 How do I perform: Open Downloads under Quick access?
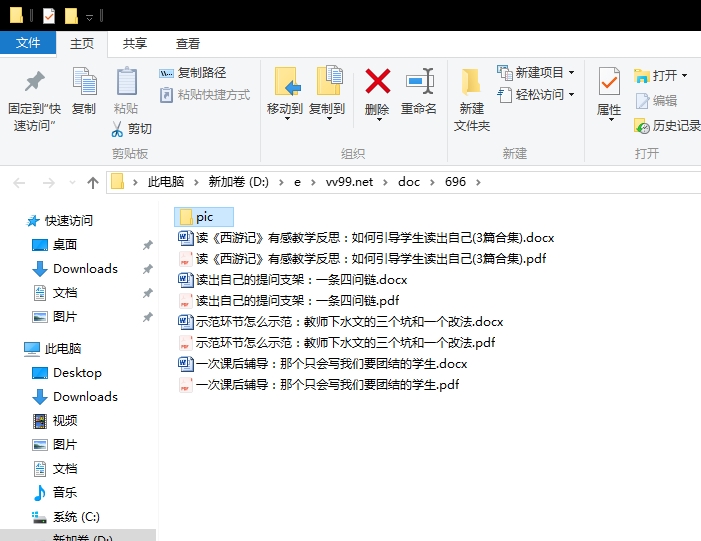click(75, 269)
